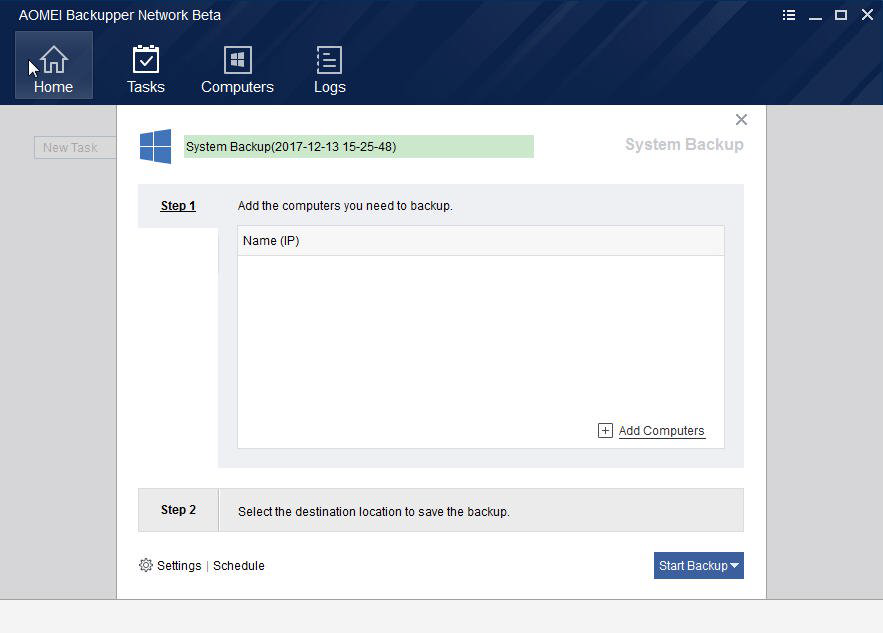Screen dimensions: 883x633
Task: Edit the System Backup task name field
Action: [x=359, y=146]
